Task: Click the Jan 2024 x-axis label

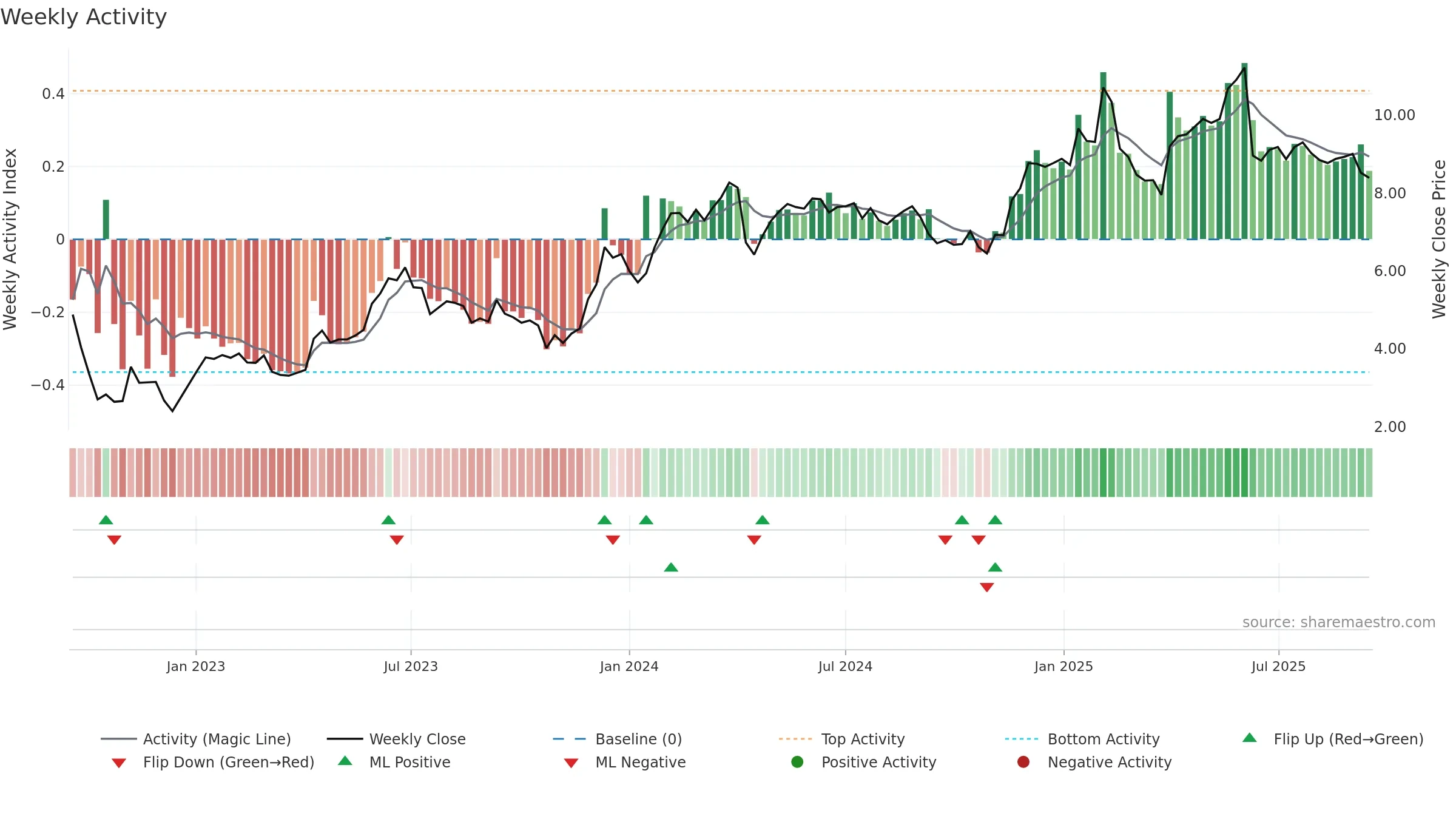Action: click(x=629, y=666)
